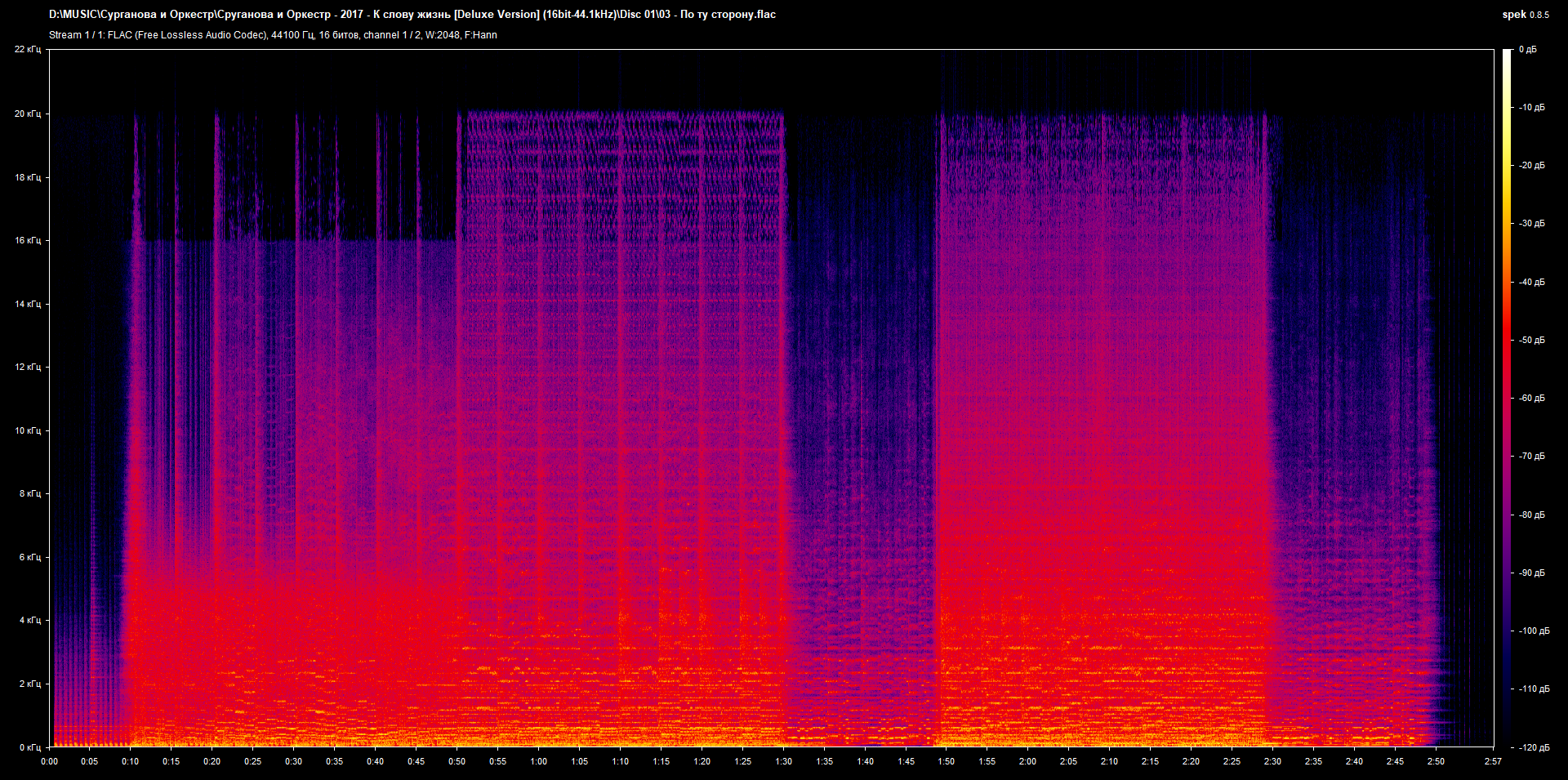Viewport: 1568px width, 780px height.
Task: Select the 2:30 time axis marker
Action: coord(1272,761)
